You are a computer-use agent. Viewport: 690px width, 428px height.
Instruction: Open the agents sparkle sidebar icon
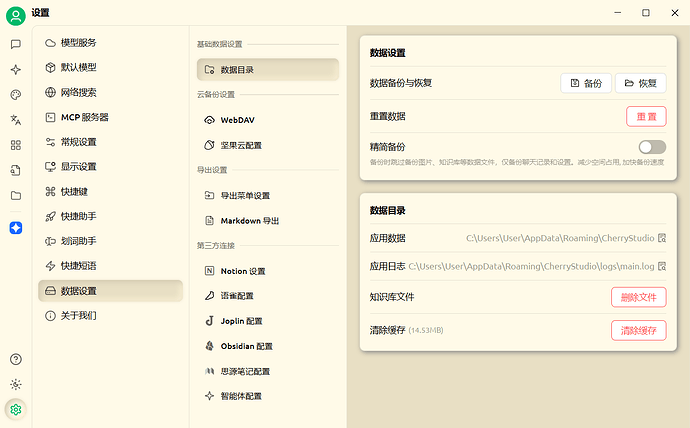(15, 70)
